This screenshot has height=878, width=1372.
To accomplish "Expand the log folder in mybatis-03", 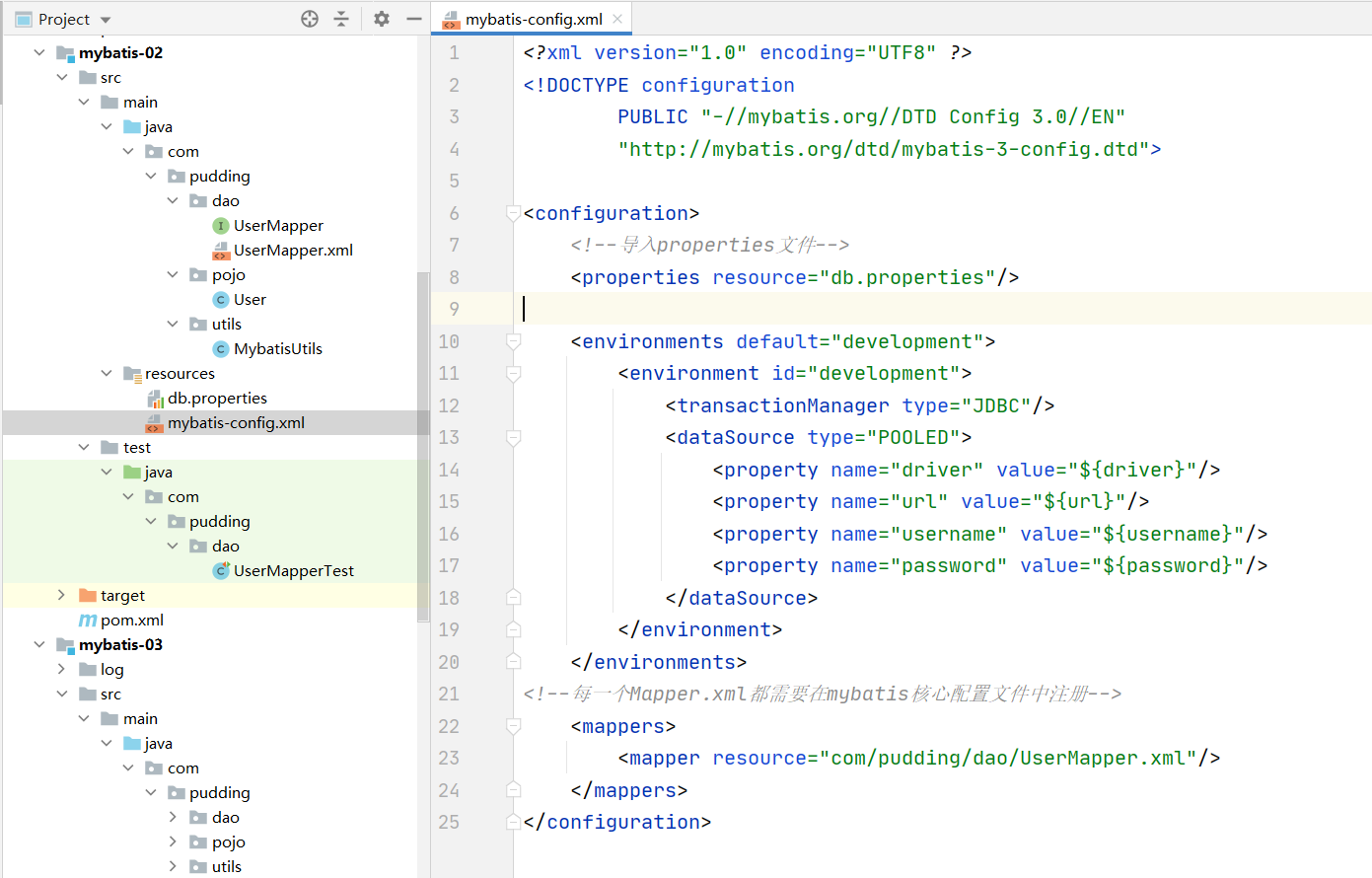I will click(x=61, y=669).
